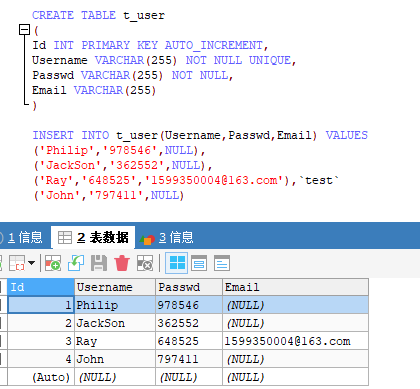Click the new row's Passwd (NULL) cell
Screen dimensions: 420x389
tap(189, 377)
